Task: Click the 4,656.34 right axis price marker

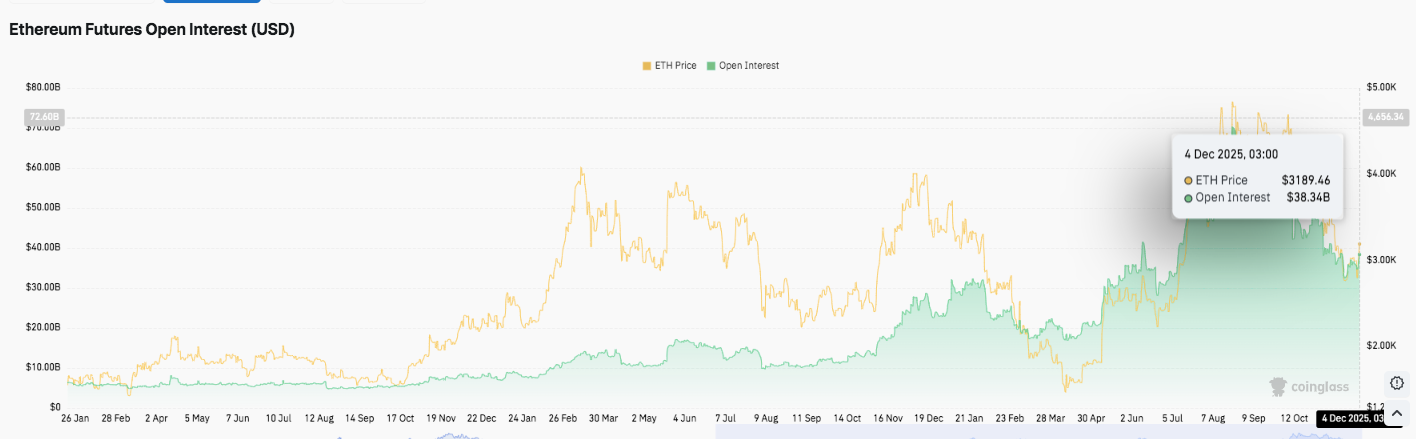Action: [x=1385, y=117]
